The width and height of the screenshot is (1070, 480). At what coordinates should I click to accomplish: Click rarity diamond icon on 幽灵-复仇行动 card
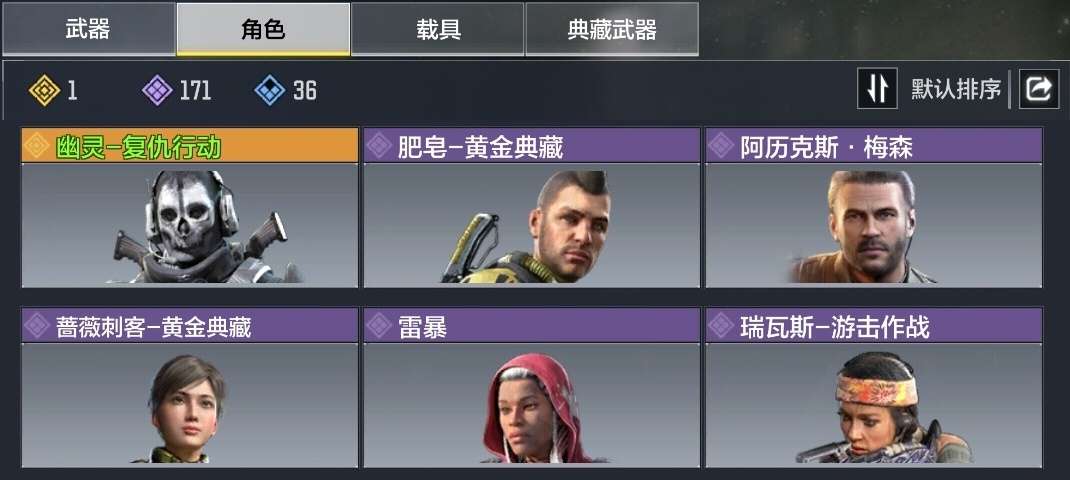pyautogui.click(x=37, y=146)
